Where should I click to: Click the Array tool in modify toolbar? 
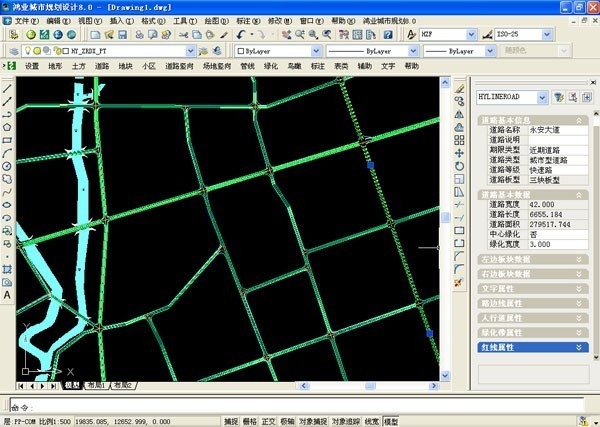pos(459,140)
